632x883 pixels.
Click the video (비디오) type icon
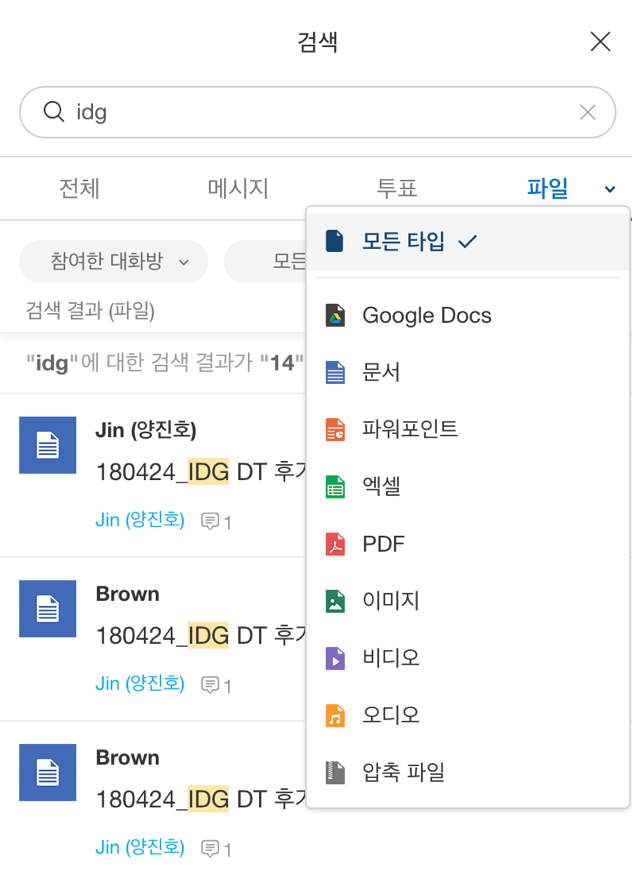point(335,658)
